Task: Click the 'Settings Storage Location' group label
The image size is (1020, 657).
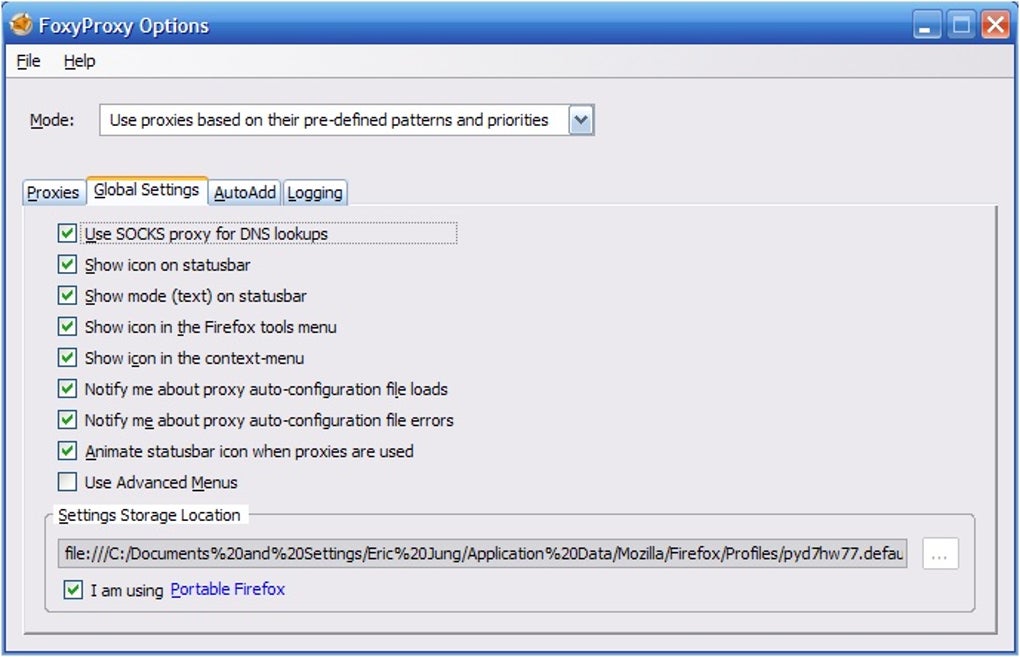Action: tap(149, 515)
